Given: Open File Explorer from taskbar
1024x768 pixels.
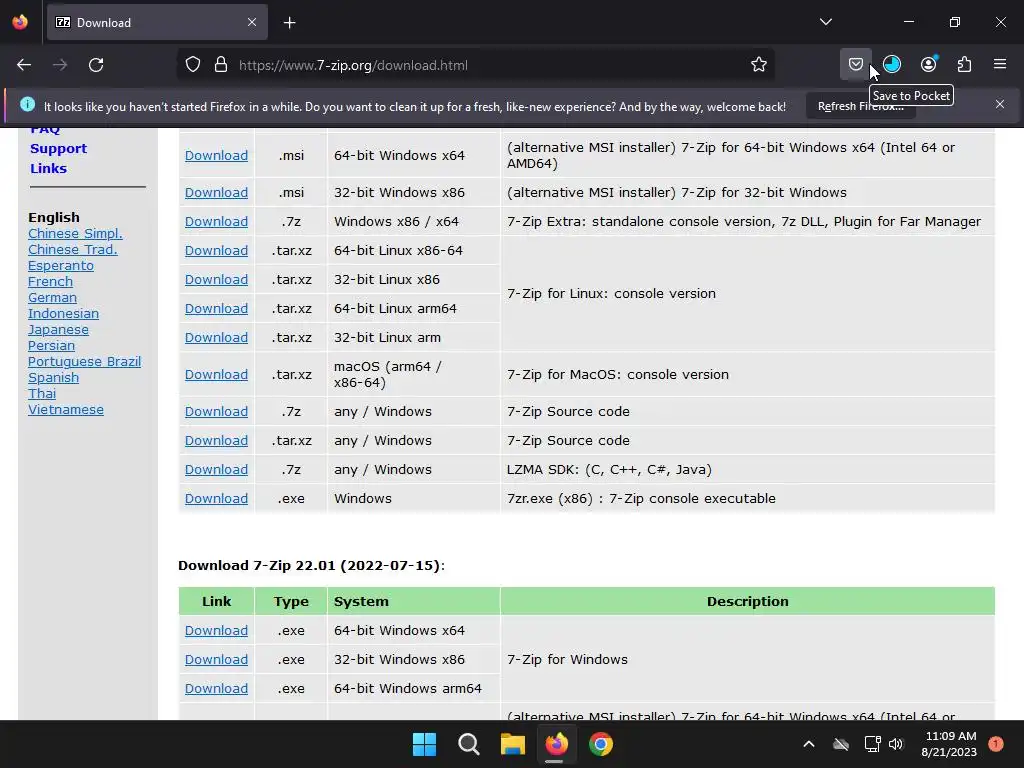Looking at the screenshot, I should tap(513, 744).
